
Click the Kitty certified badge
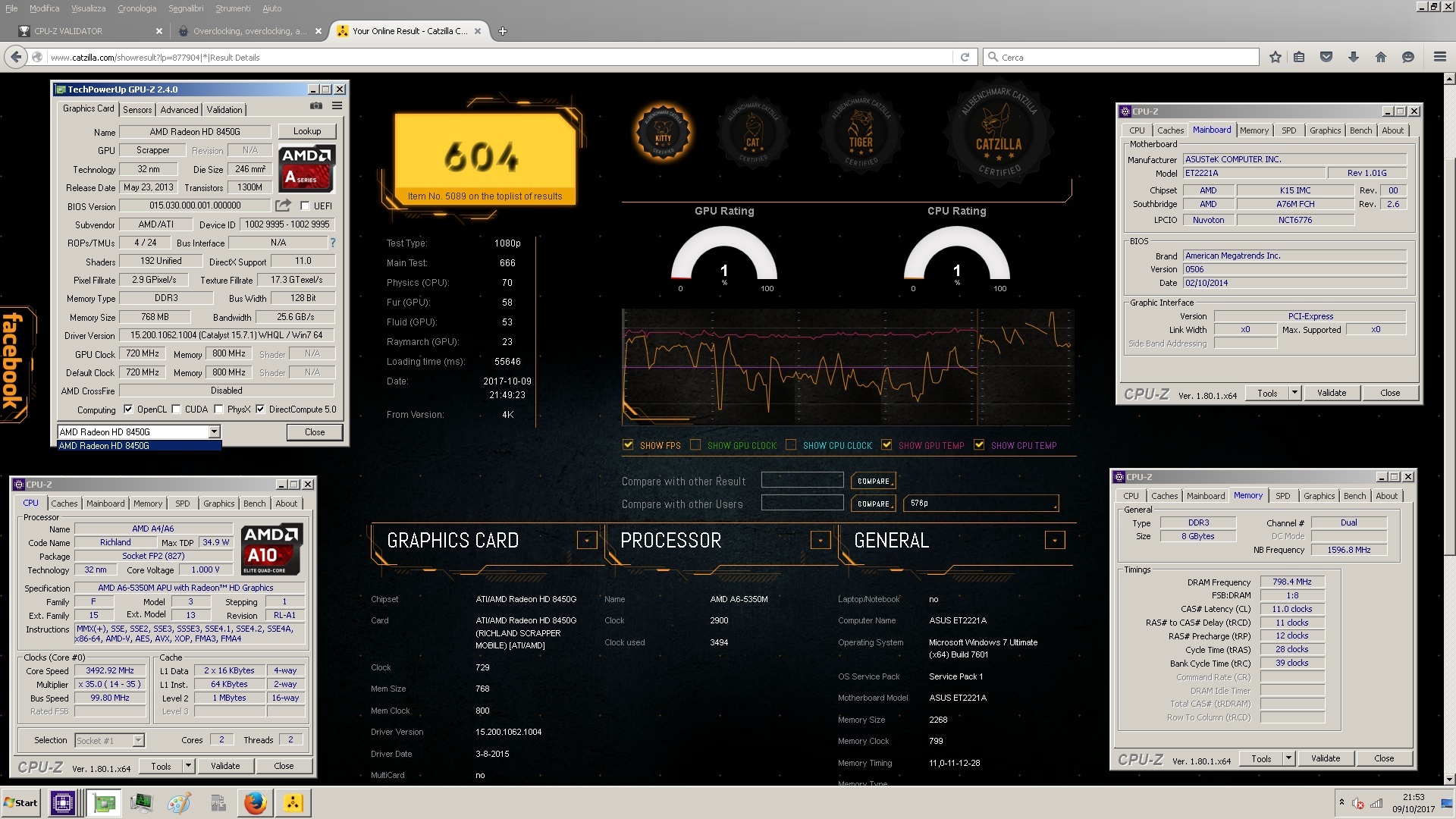pos(663,132)
